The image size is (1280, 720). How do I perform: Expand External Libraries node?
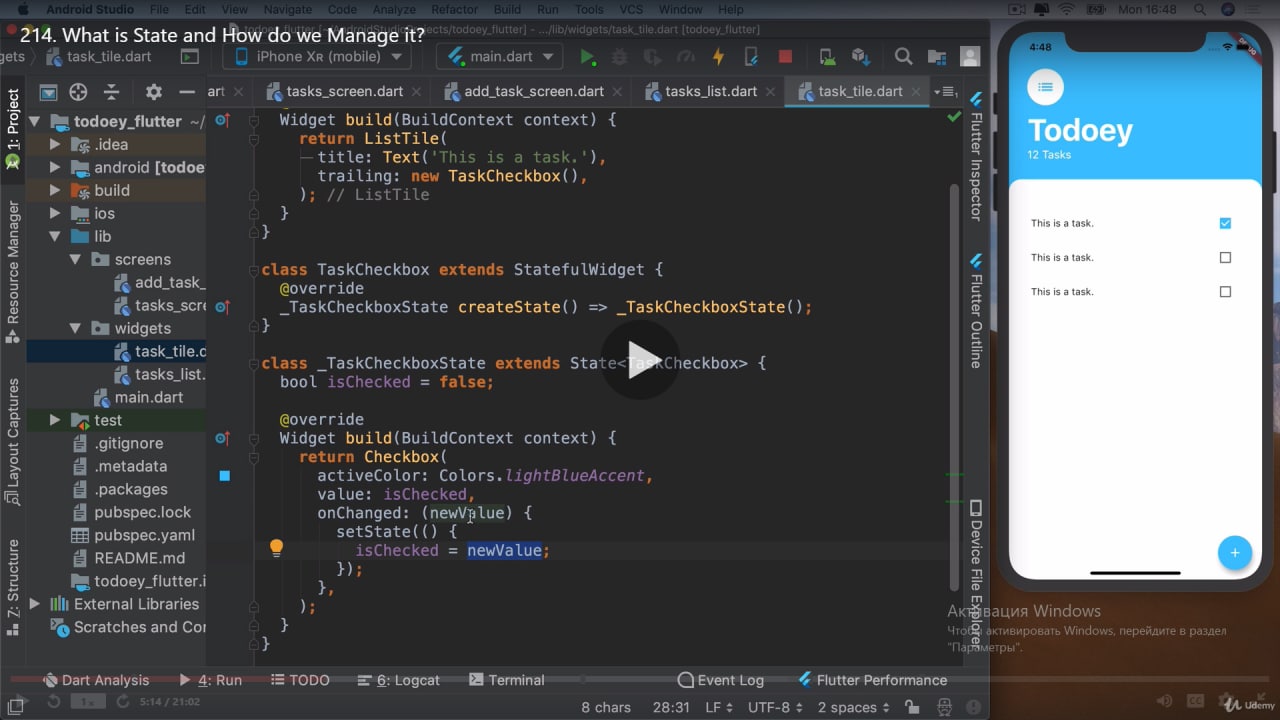[35, 604]
